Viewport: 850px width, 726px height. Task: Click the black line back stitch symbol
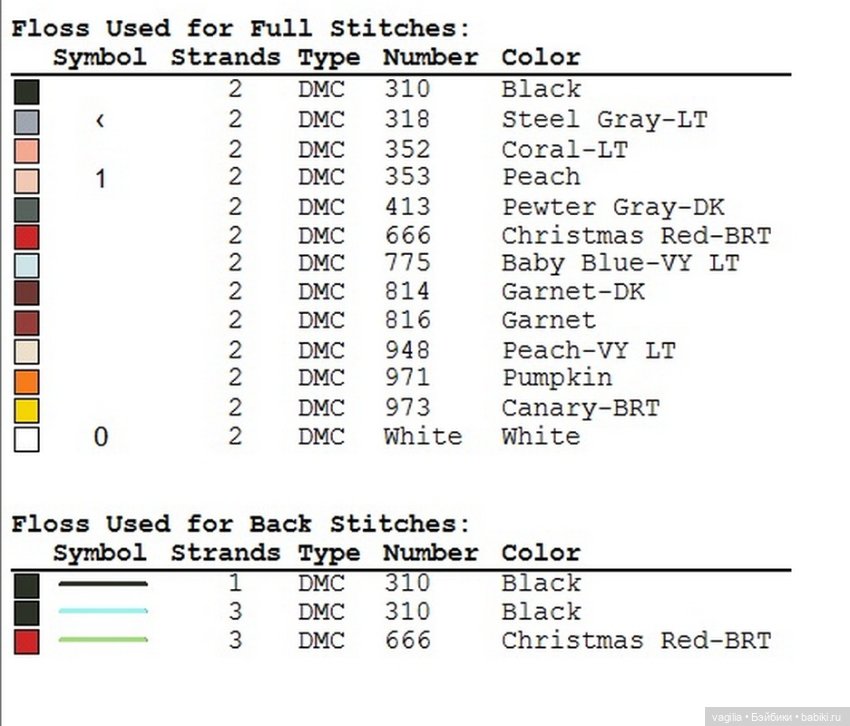click(x=103, y=583)
